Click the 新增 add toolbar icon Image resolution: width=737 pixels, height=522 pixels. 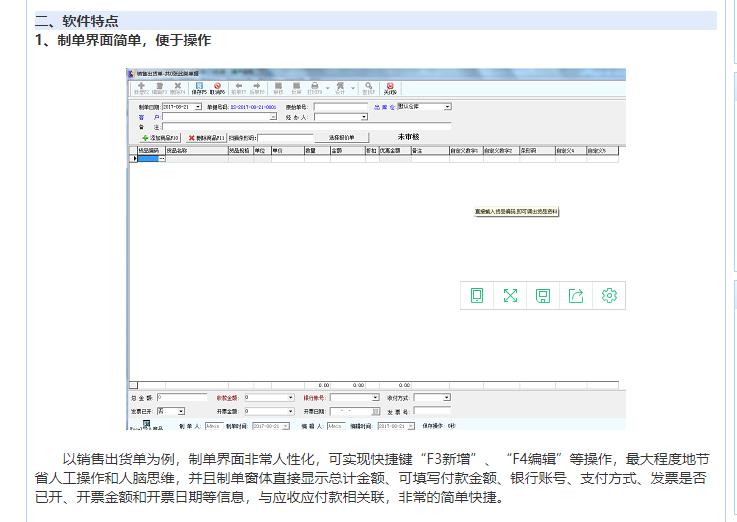tap(142, 88)
